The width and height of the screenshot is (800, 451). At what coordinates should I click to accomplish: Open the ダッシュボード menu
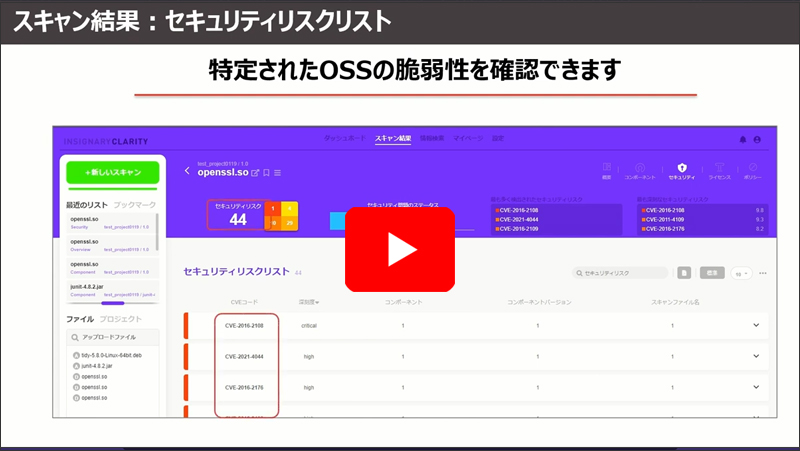coord(345,138)
